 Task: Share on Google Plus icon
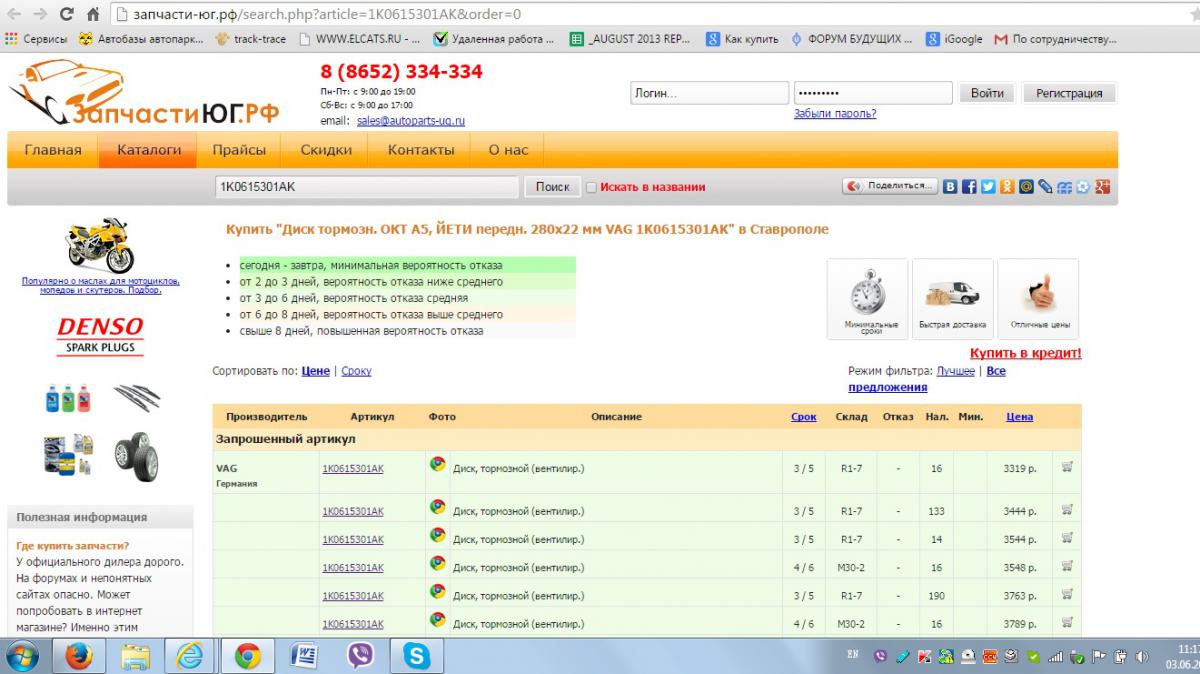[1102, 186]
